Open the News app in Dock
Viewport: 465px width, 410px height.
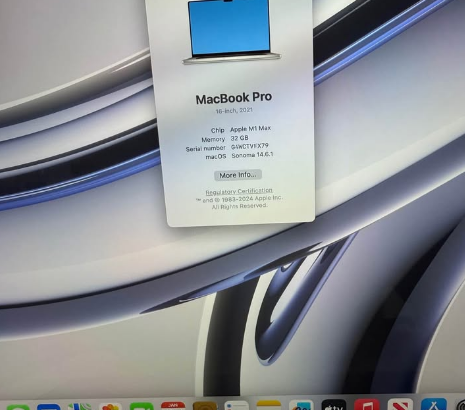[x=400, y=405]
